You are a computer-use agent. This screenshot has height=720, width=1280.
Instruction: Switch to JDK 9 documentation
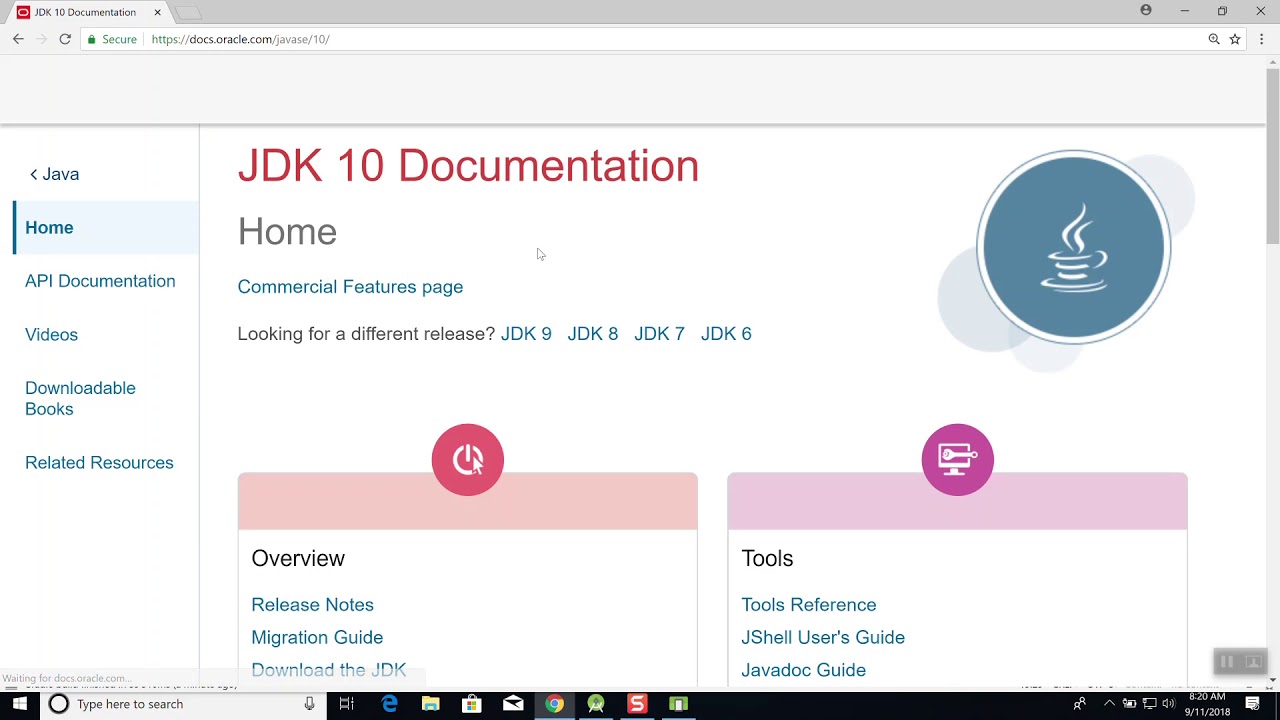526,334
